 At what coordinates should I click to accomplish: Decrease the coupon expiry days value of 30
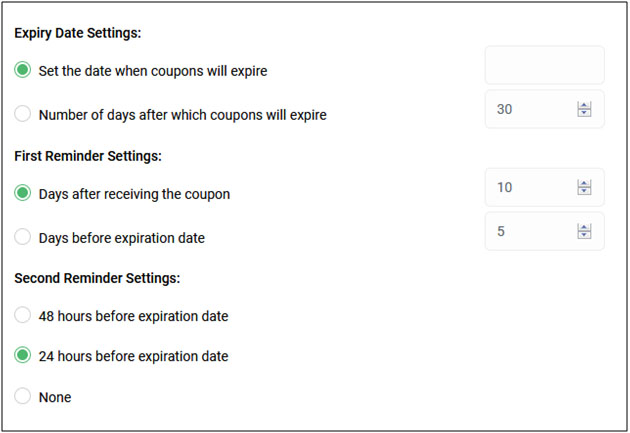click(584, 113)
